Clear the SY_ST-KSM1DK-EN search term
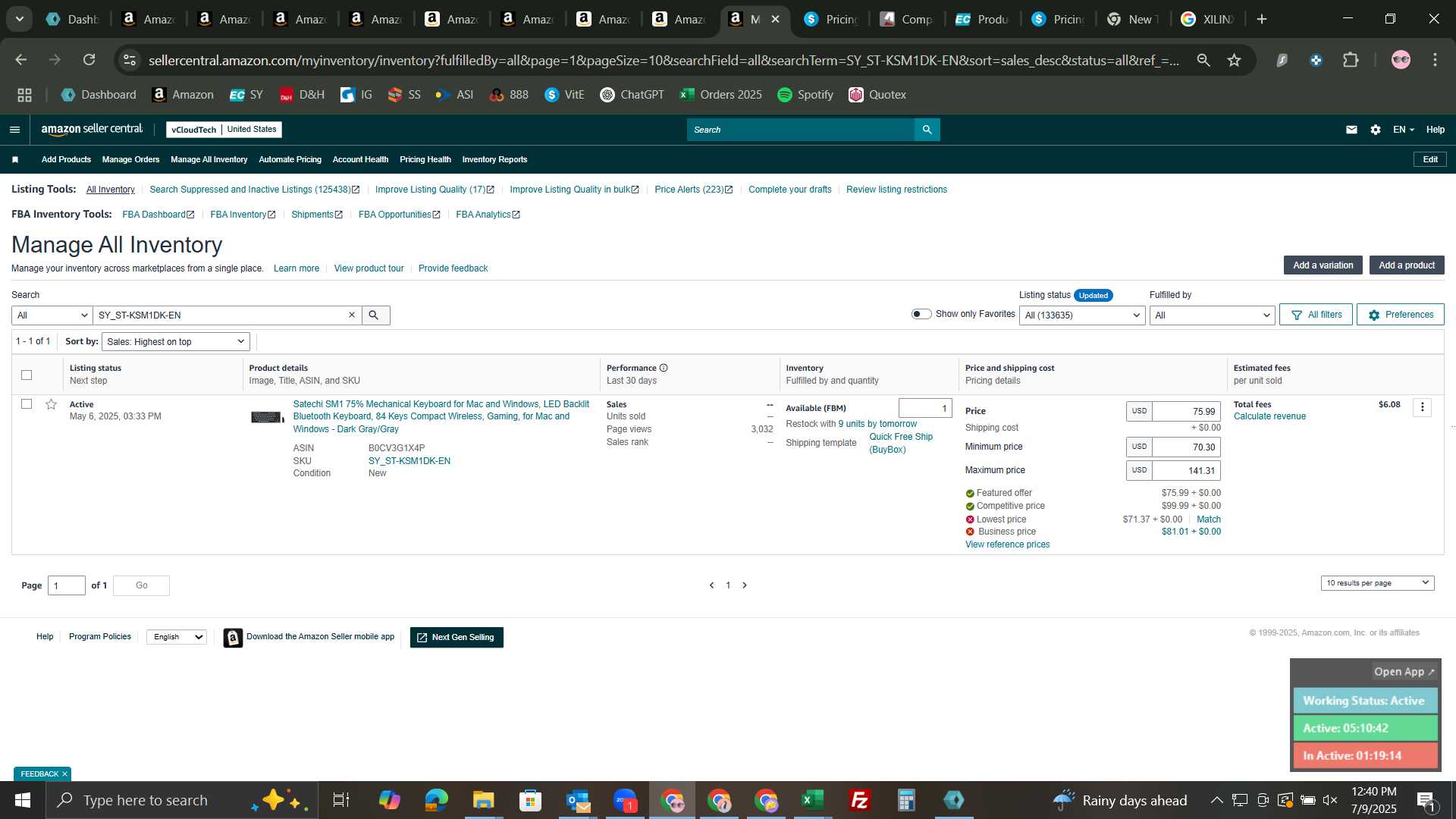The height and width of the screenshot is (819, 1456). tap(352, 315)
